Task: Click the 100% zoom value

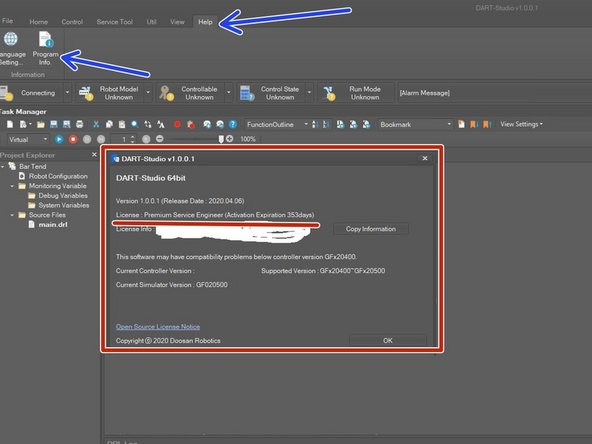Action: click(248, 139)
